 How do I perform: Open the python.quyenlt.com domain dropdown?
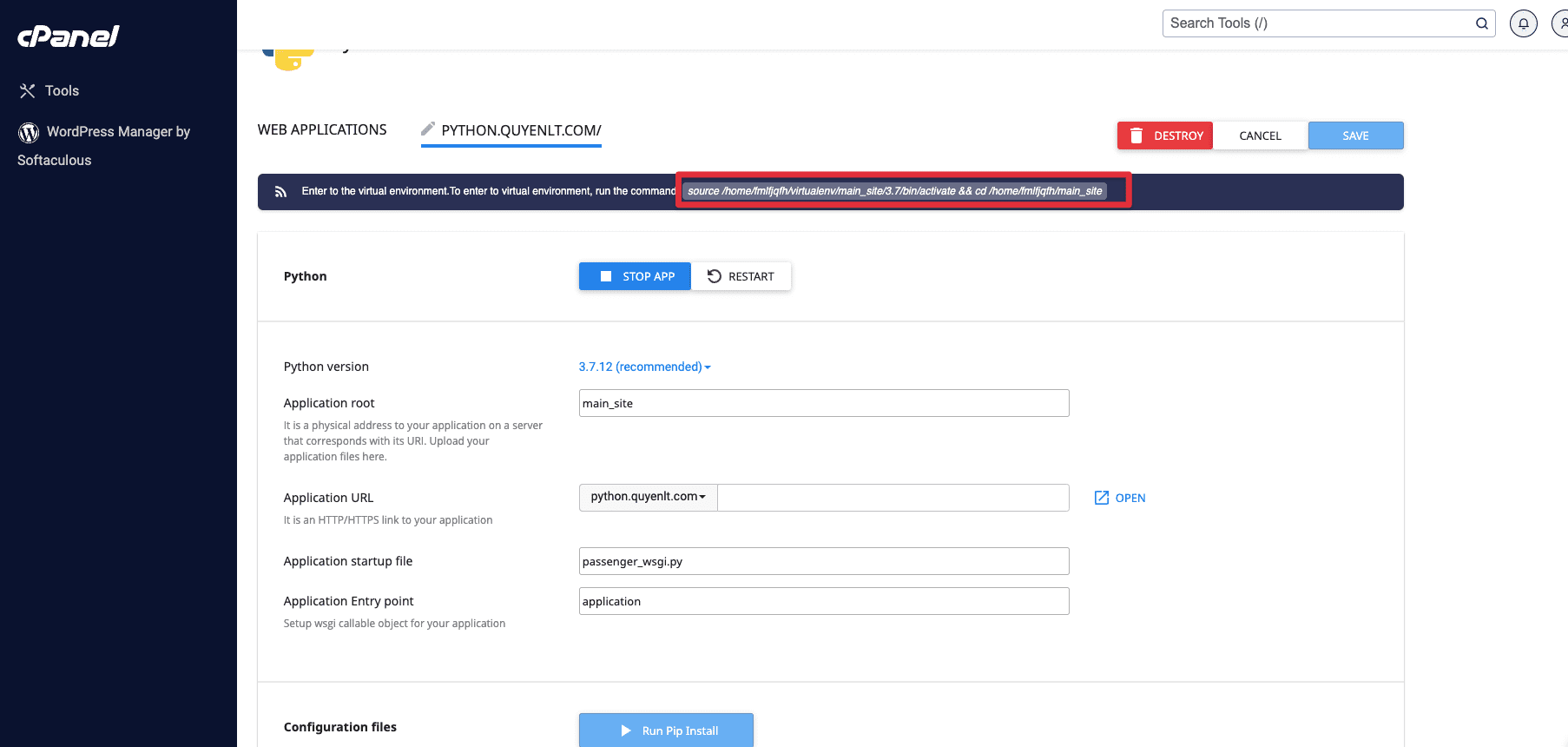(648, 497)
